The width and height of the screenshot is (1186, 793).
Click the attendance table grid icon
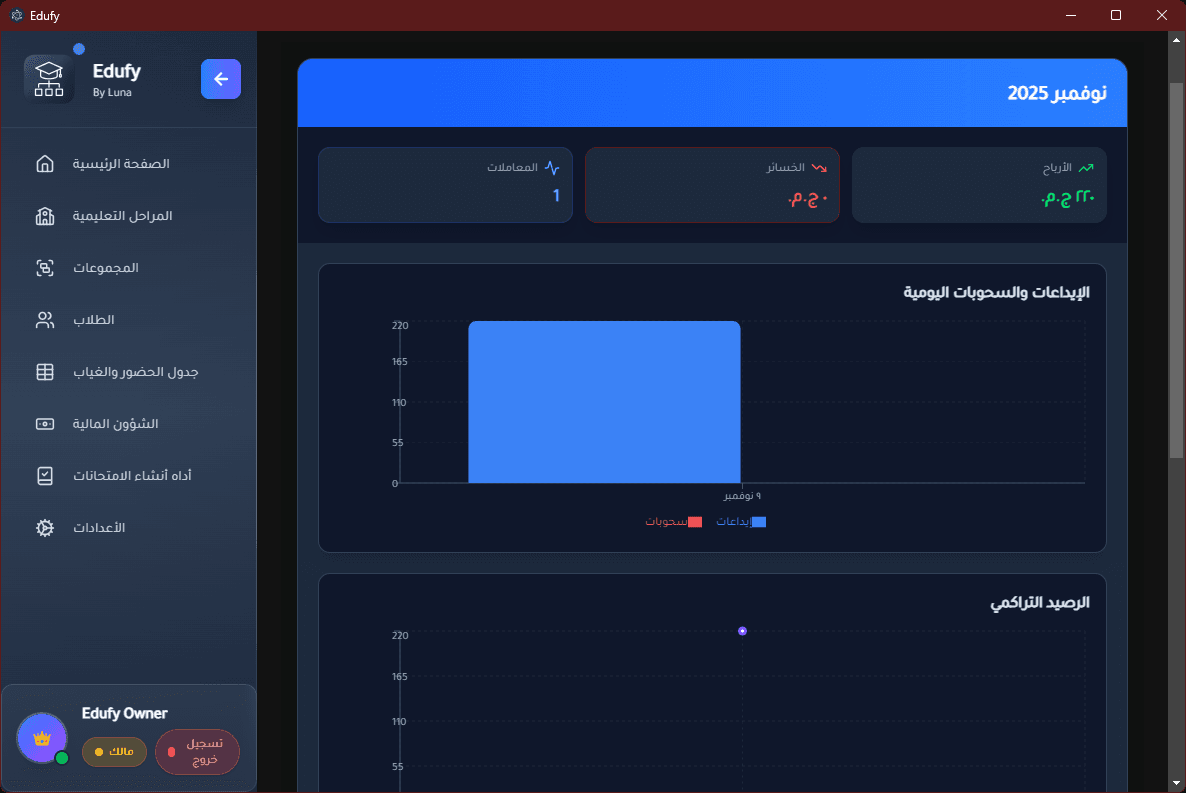pos(45,372)
